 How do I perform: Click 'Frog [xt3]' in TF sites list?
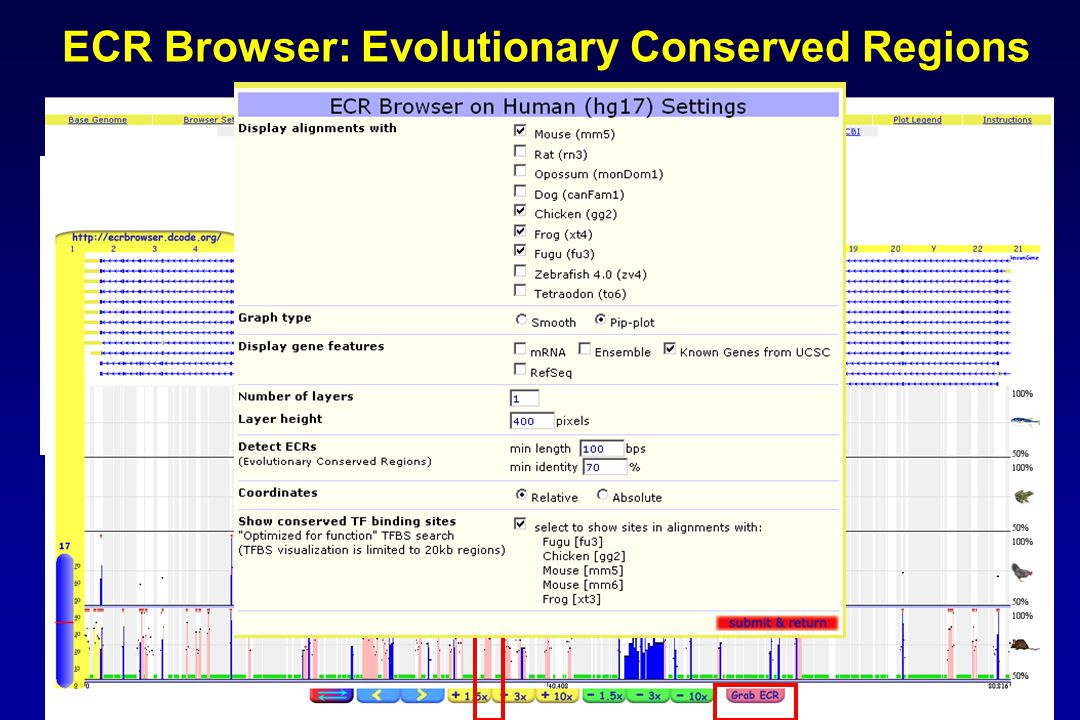click(x=571, y=599)
